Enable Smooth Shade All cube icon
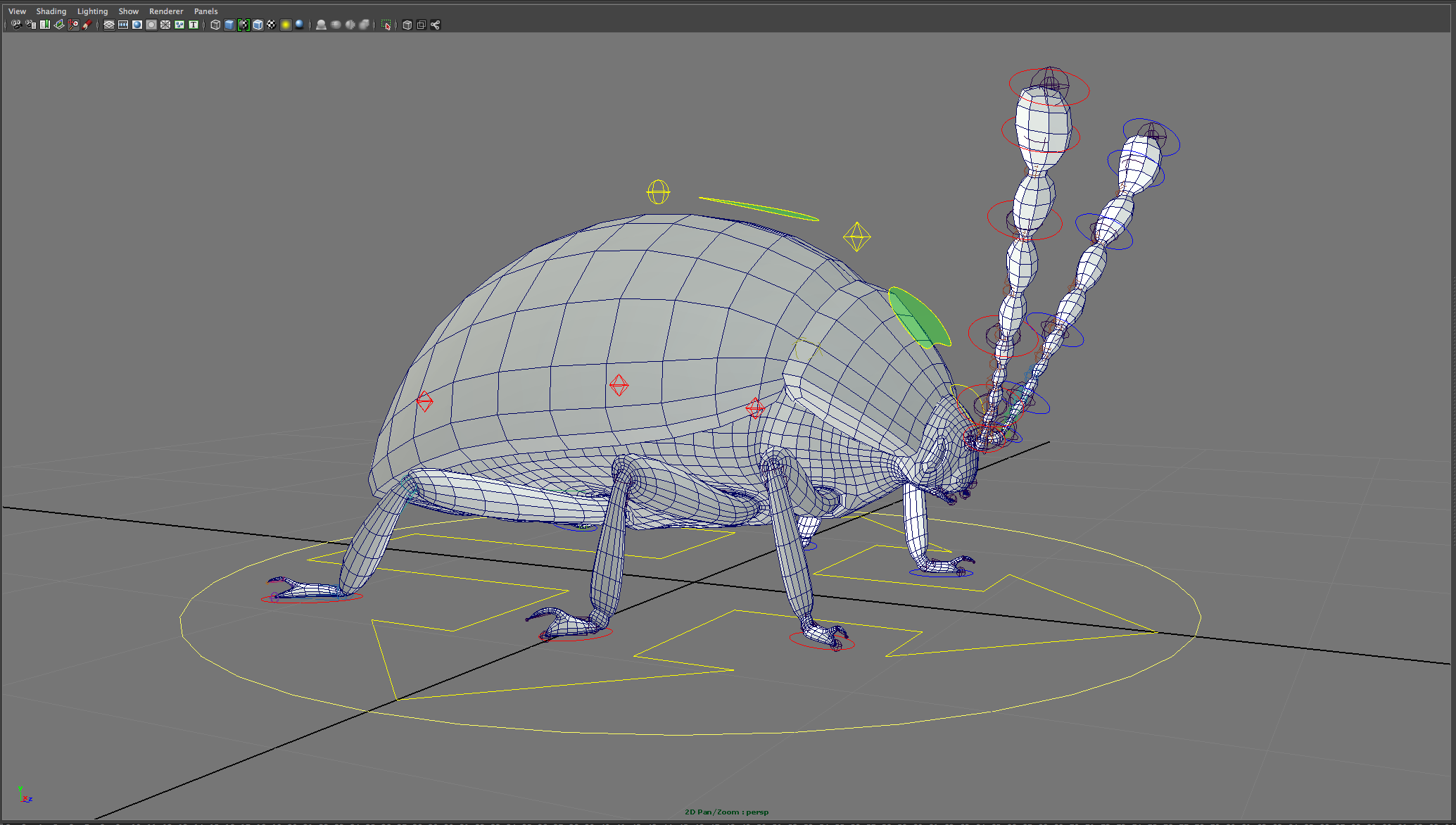Screen dimensions: 1456x825 (229, 25)
